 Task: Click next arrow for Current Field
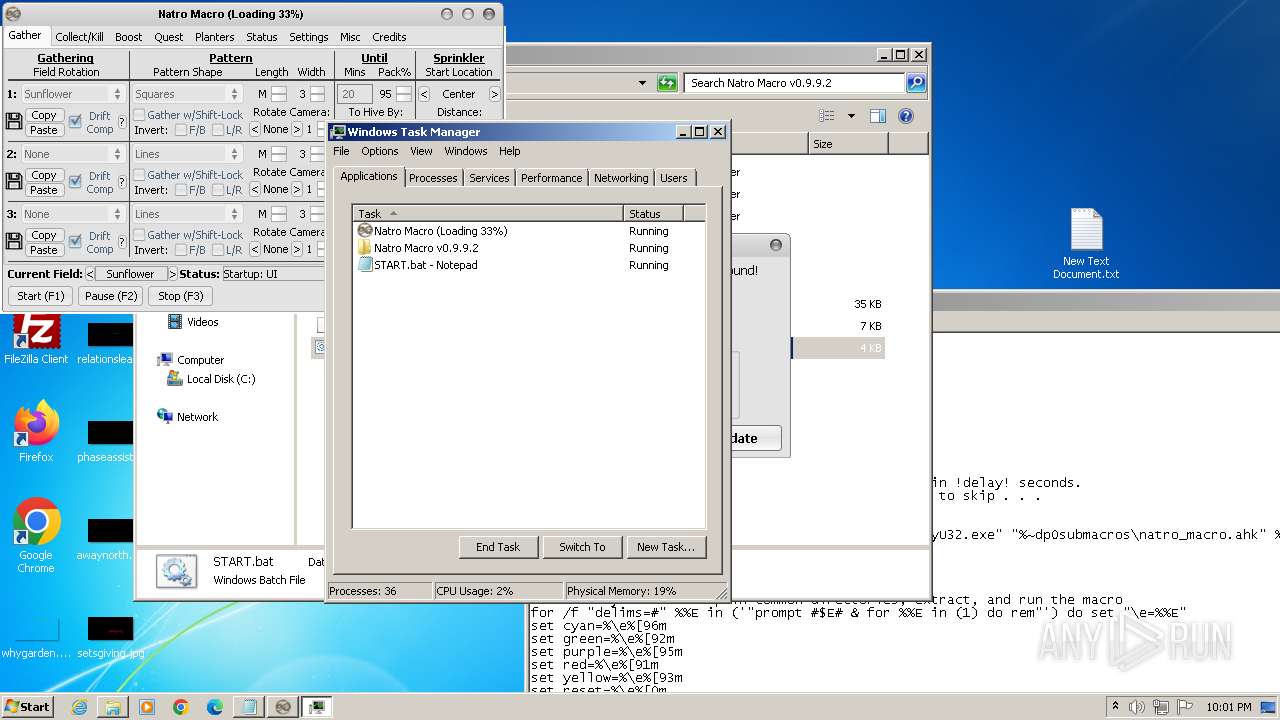(x=172, y=274)
